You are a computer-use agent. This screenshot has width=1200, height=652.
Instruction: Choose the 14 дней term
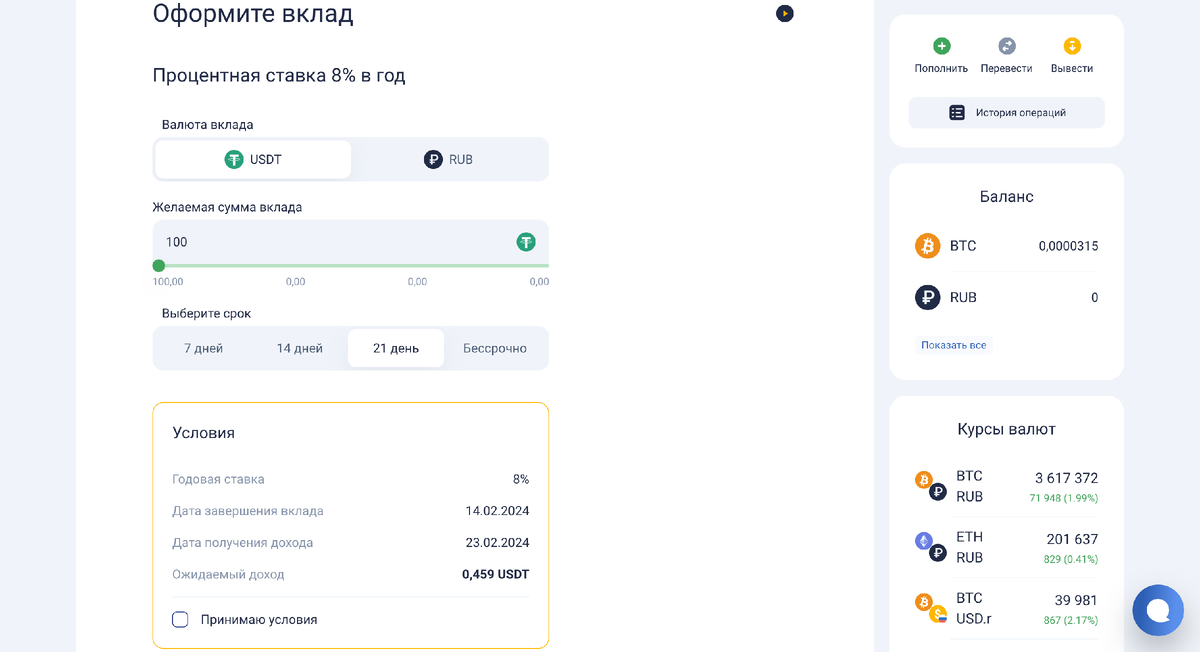pos(300,348)
